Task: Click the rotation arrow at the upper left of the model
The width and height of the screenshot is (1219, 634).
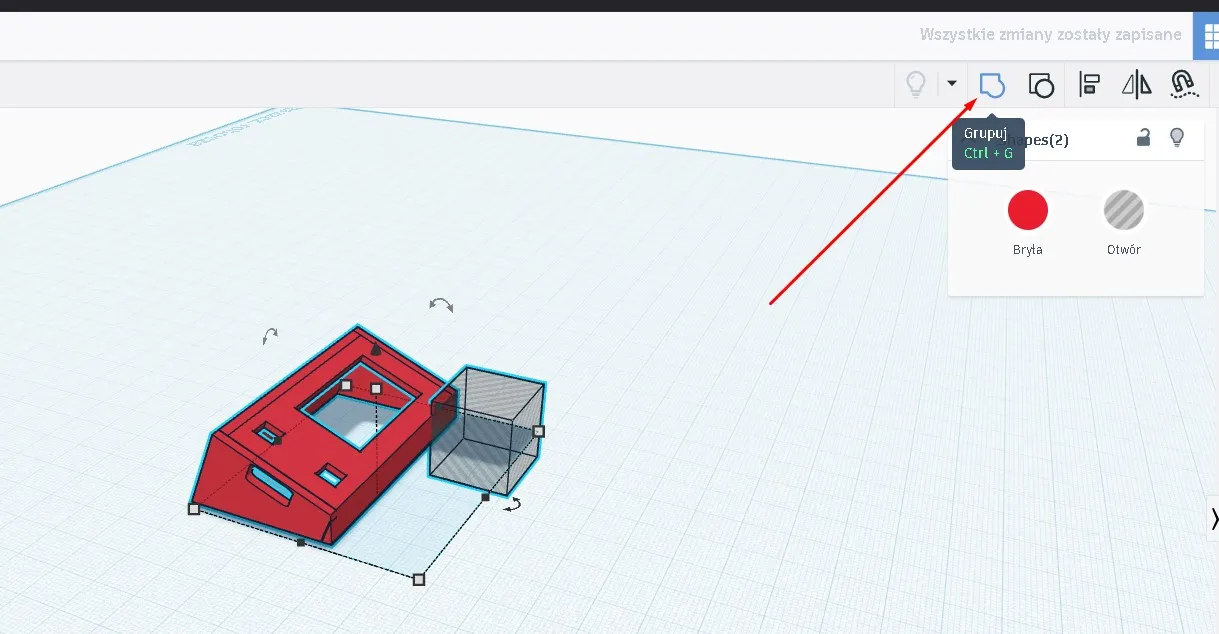Action: pyautogui.click(x=269, y=336)
